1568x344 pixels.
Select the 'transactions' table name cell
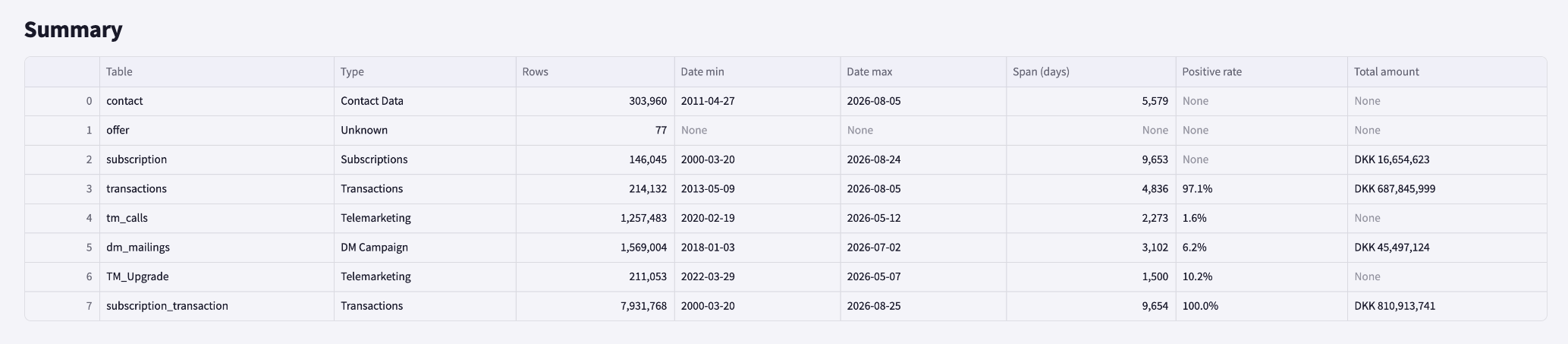(x=217, y=188)
